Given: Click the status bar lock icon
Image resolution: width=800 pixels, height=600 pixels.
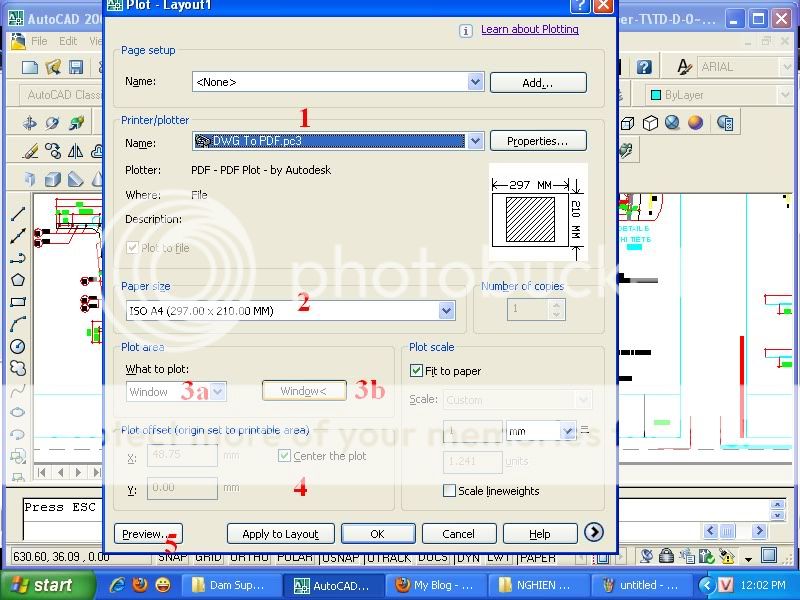Looking at the screenshot, I should 666,556.
